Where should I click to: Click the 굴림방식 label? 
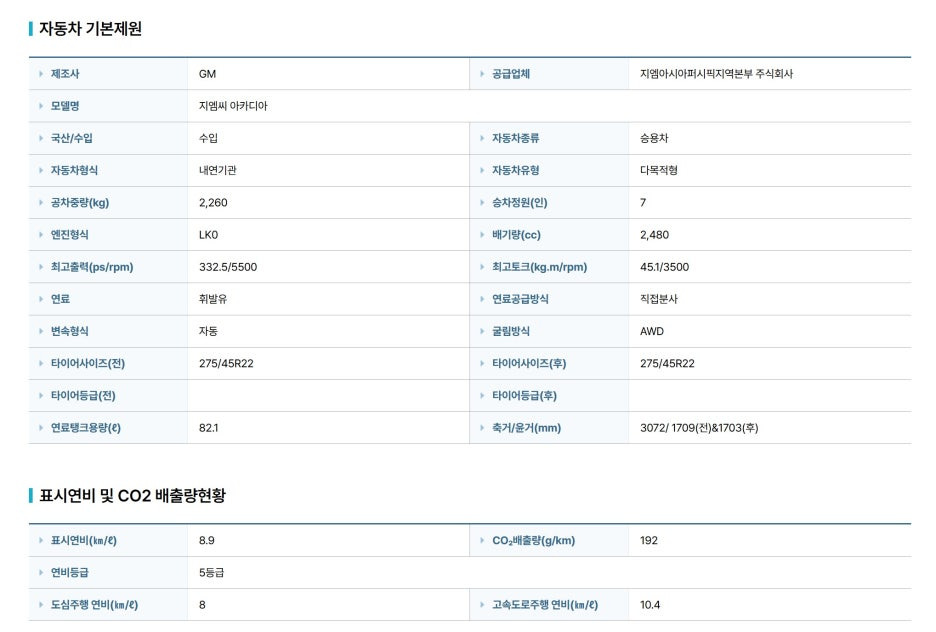pyautogui.click(x=511, y=332)
